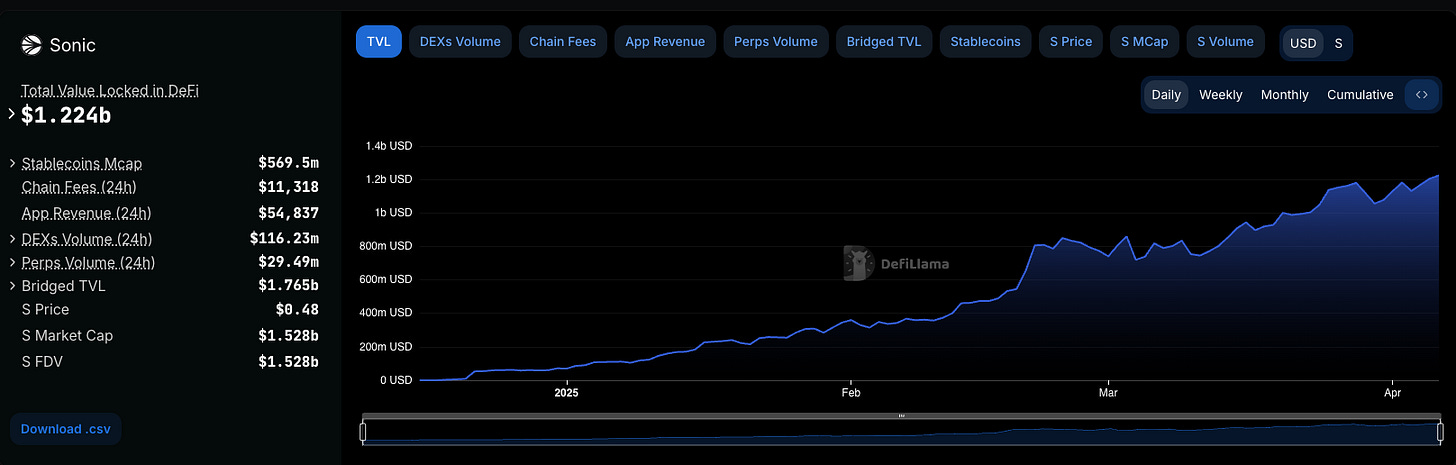Click the $116.23m DEXs volume value
This screenshot has height=465, width=1456.
[x=284, y=238]
